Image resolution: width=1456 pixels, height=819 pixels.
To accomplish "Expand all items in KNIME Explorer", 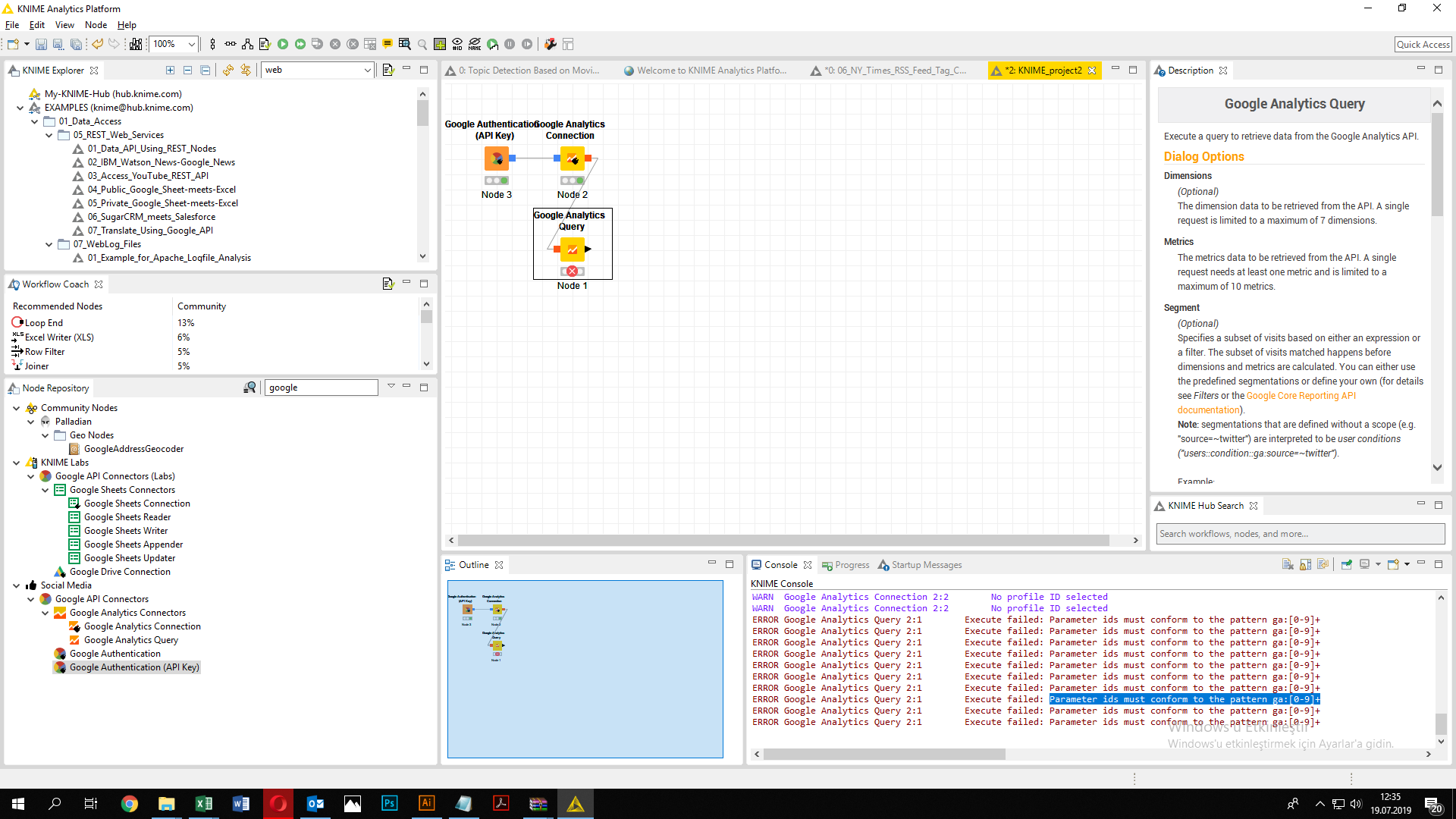I will (170, 70).
